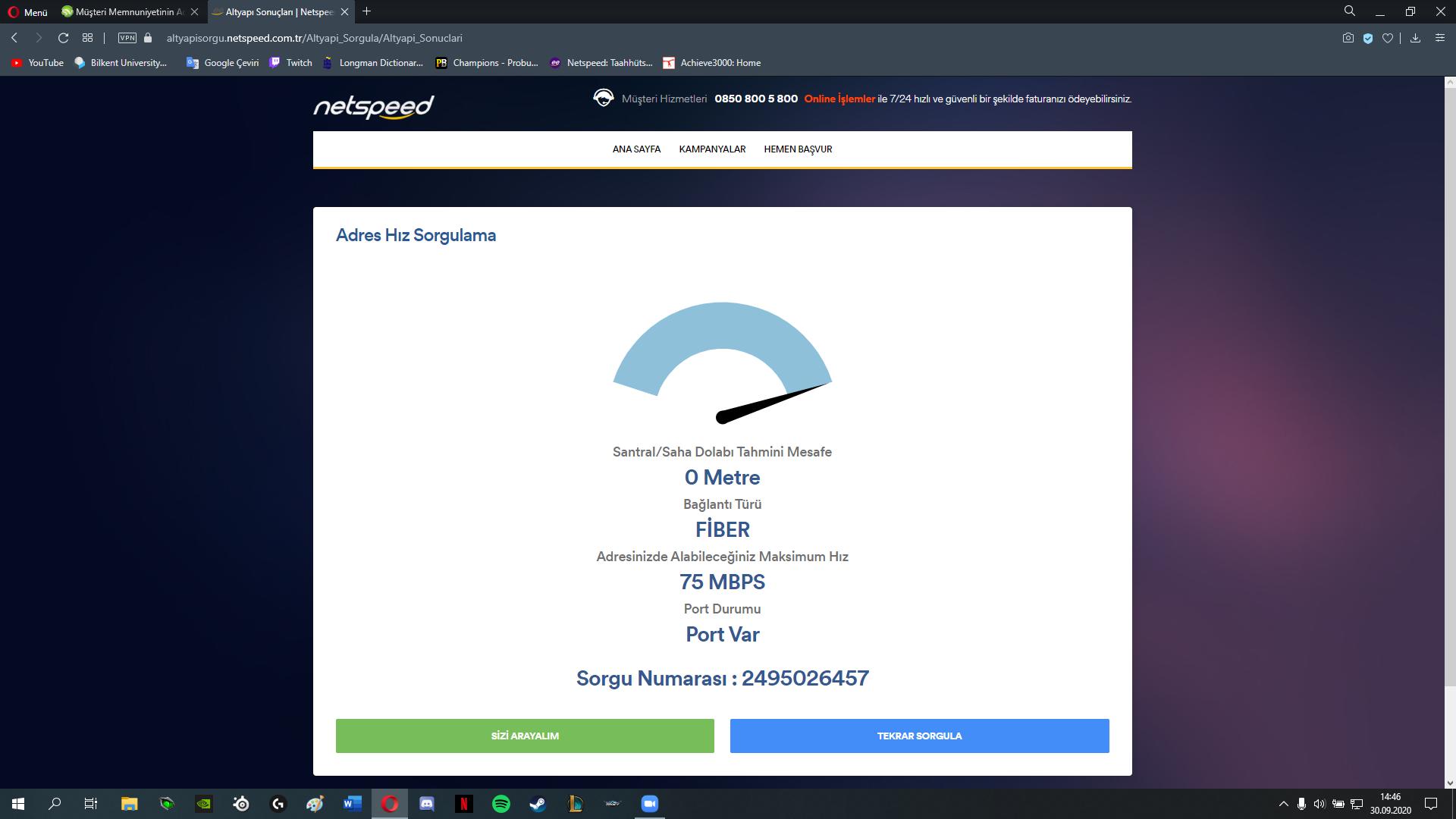Open Steam from taskbar
The image size is (1456, 819).
click(x=538, y=804)
